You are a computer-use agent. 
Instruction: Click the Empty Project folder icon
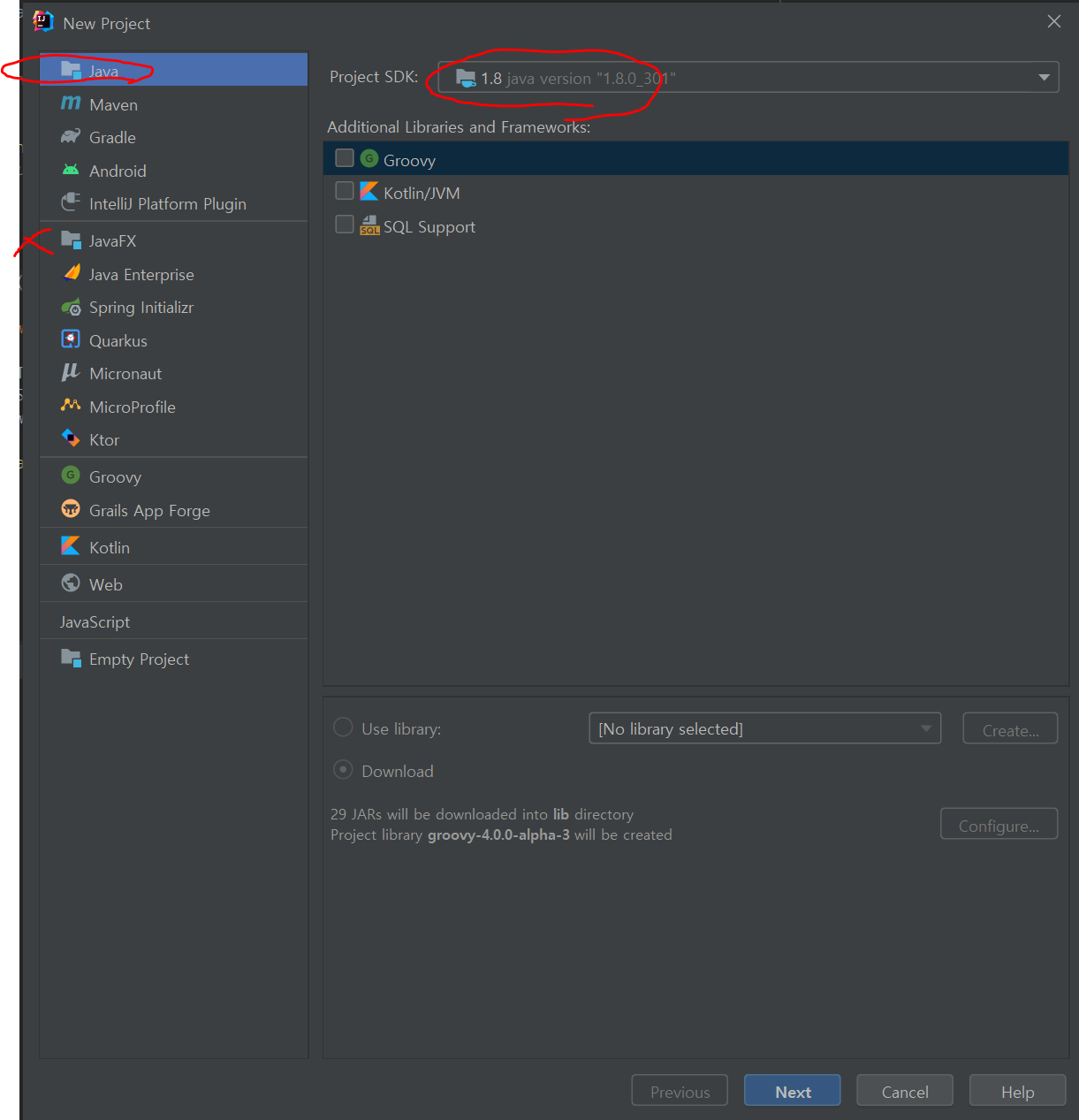tap(71, 658)
